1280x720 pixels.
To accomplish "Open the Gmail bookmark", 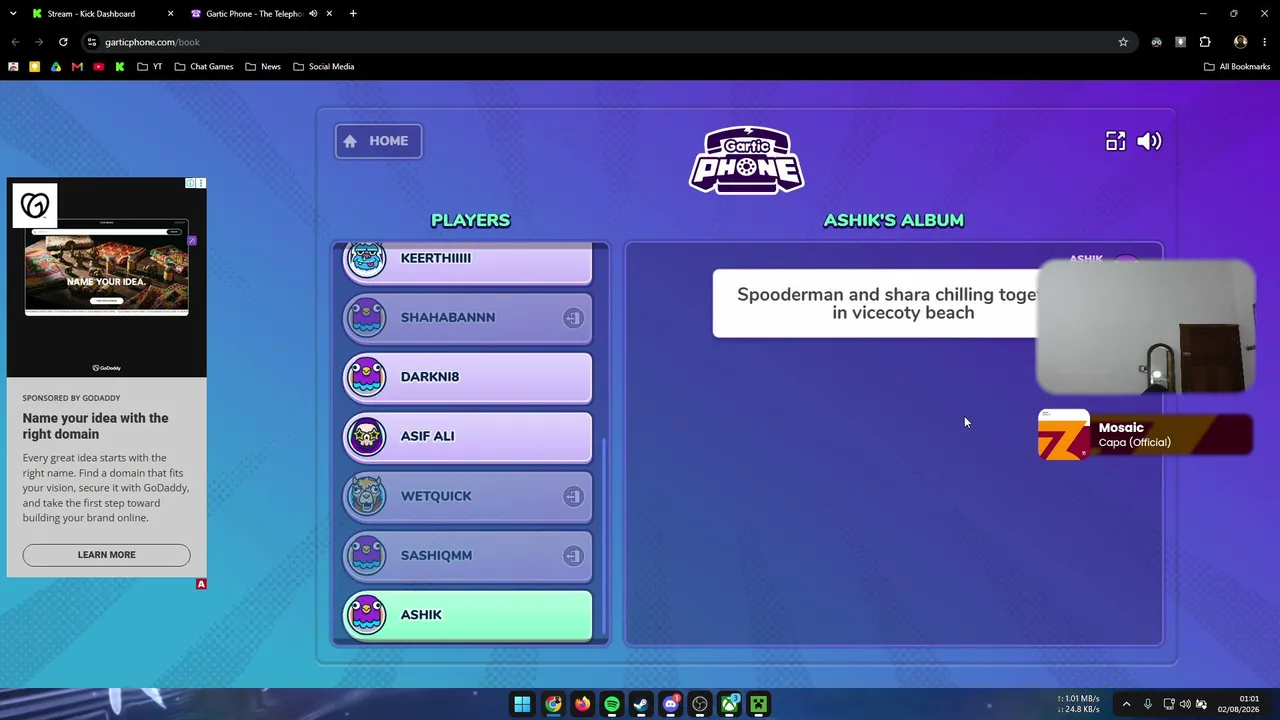I will tap(77, 67).
